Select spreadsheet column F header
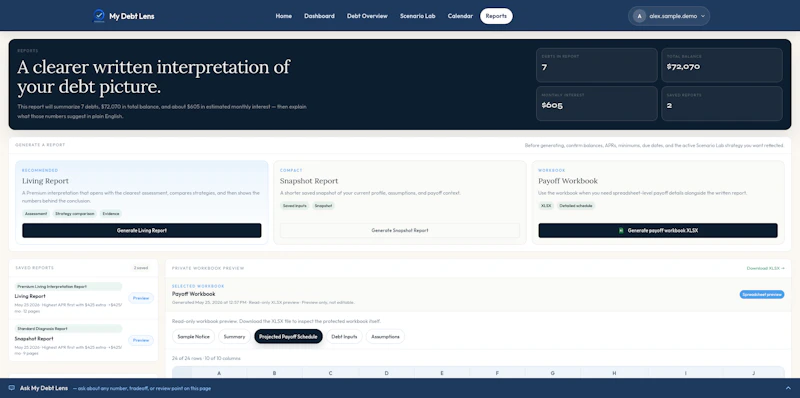Viewport: 800px width, 398px height. [497, 374]
